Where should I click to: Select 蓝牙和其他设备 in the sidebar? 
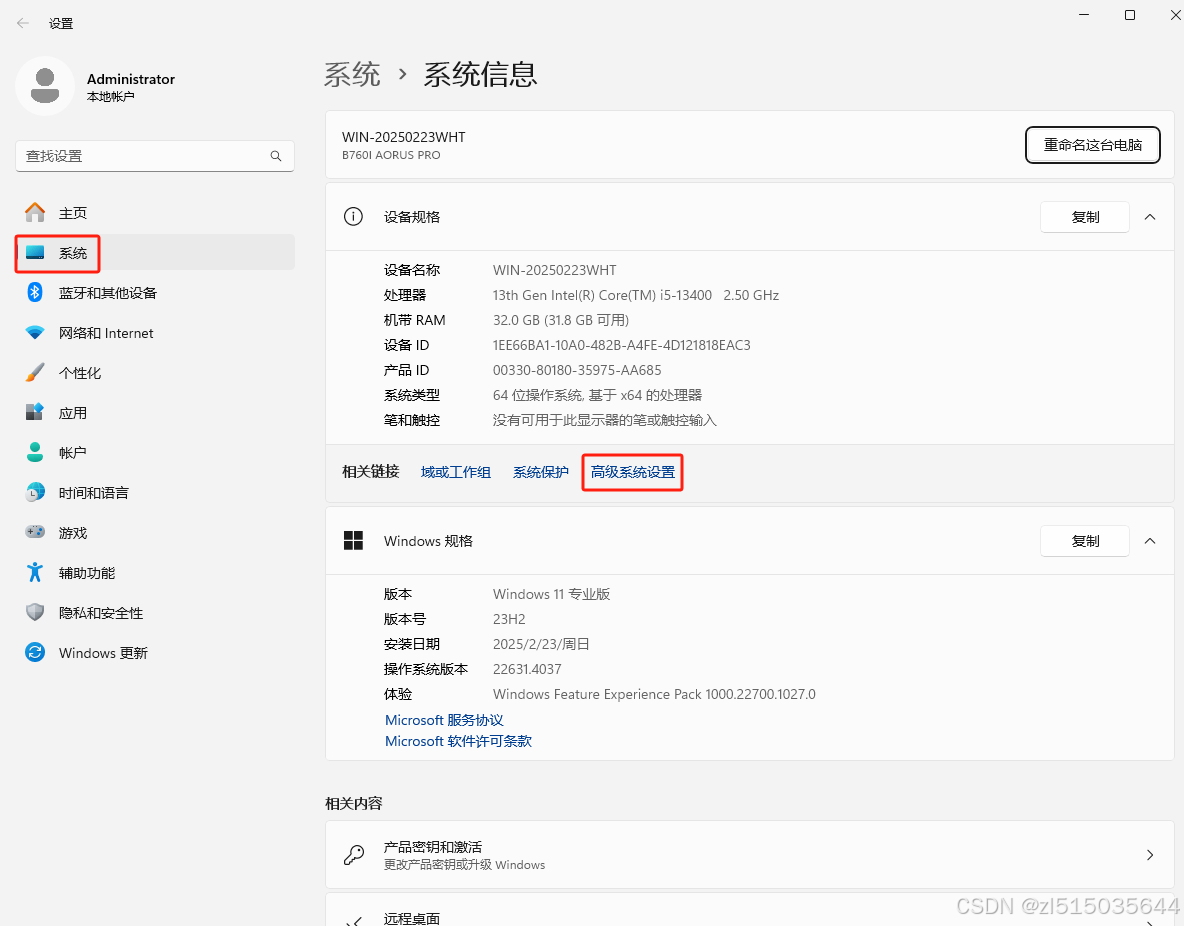point(155,293)
